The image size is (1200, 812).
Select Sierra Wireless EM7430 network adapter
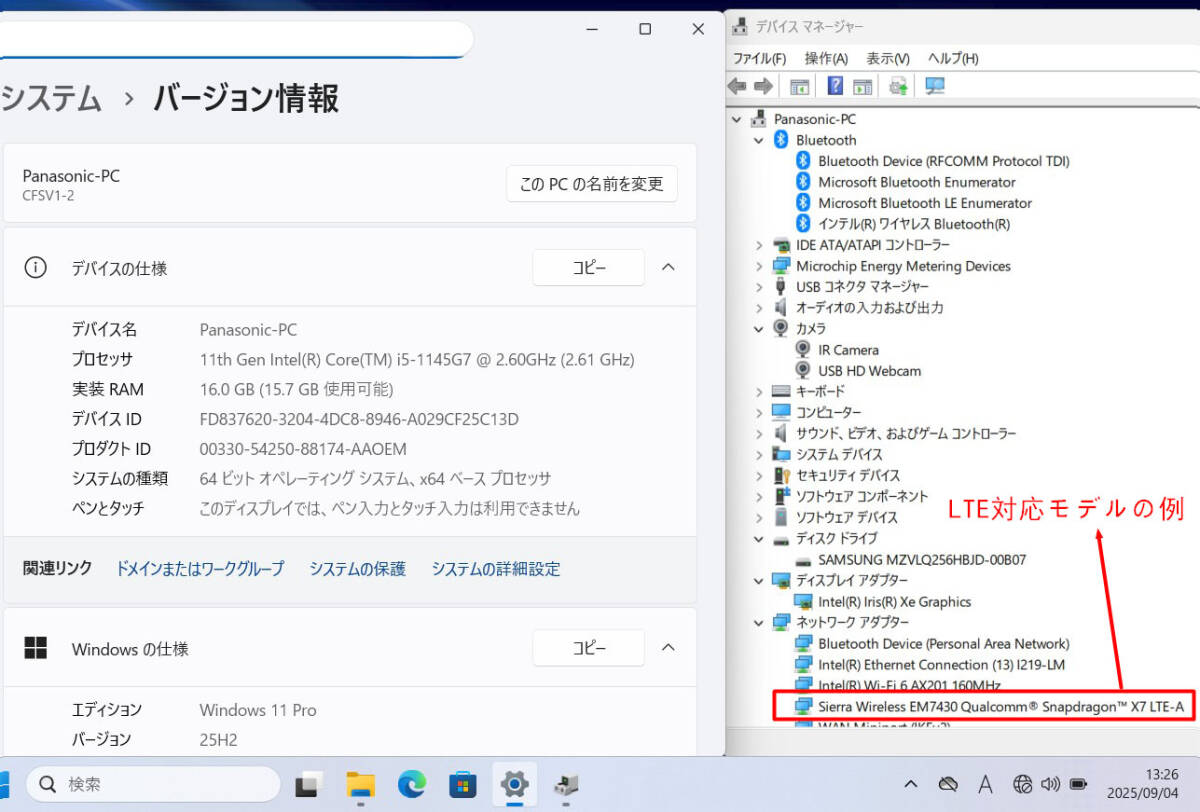click(1000, 707)
